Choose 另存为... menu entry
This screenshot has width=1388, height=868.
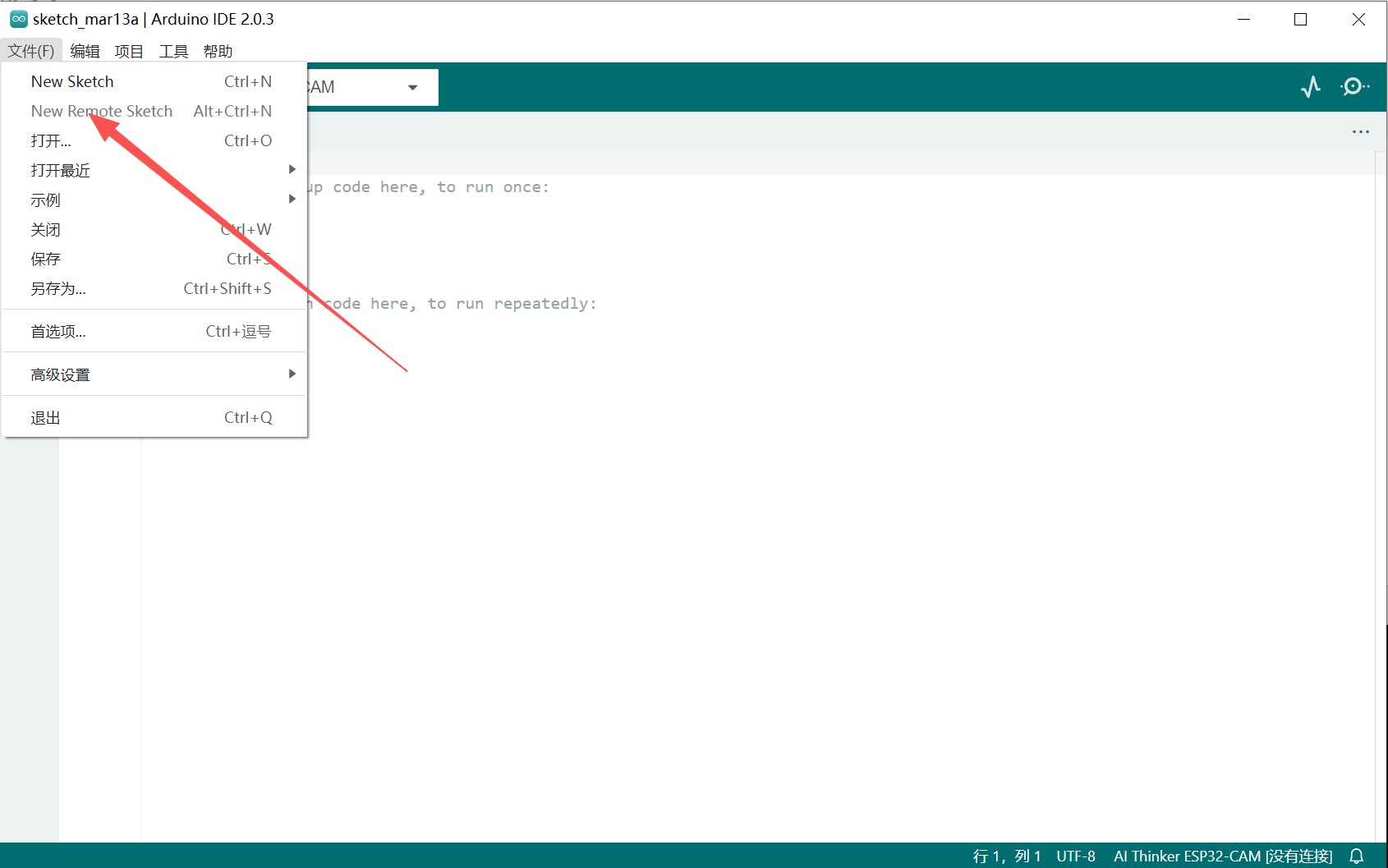point(155,288)
